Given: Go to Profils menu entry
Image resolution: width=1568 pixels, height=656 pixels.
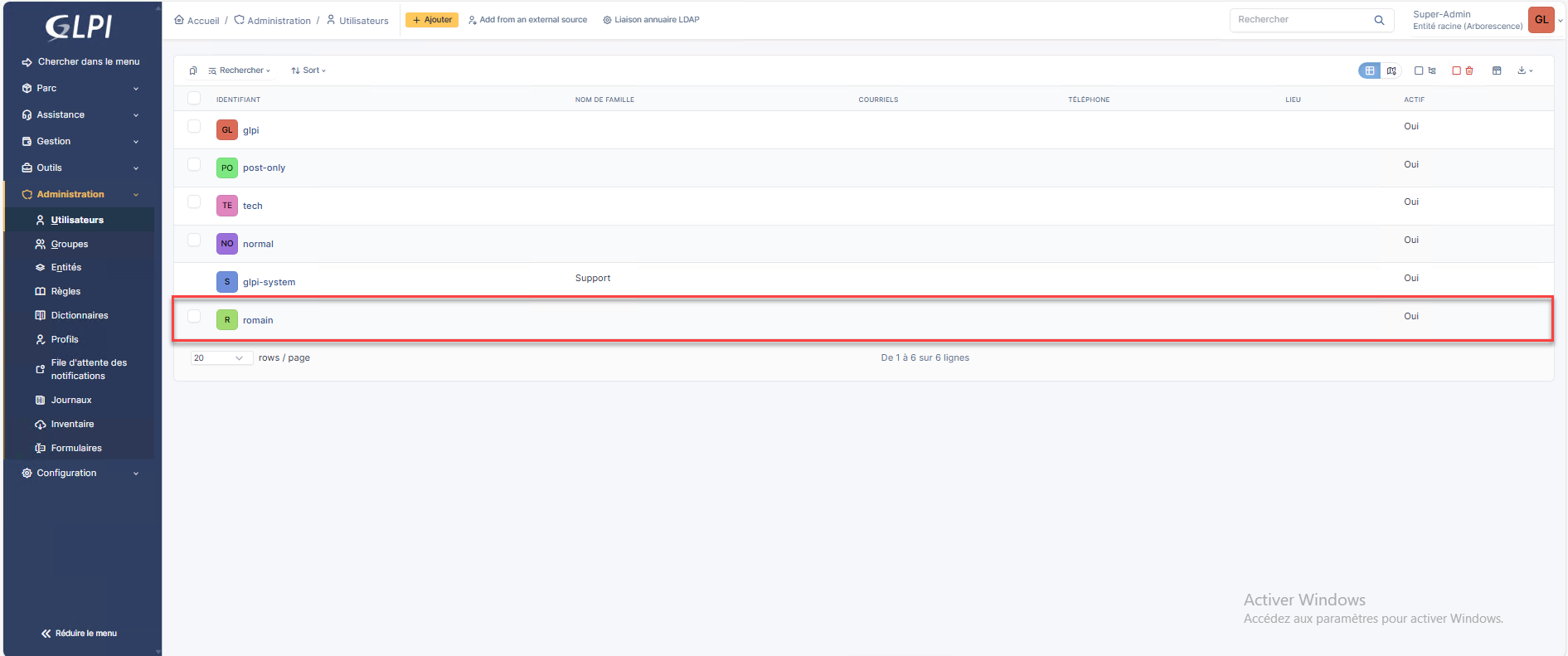Looking at the screenshot, I should 65,339.
